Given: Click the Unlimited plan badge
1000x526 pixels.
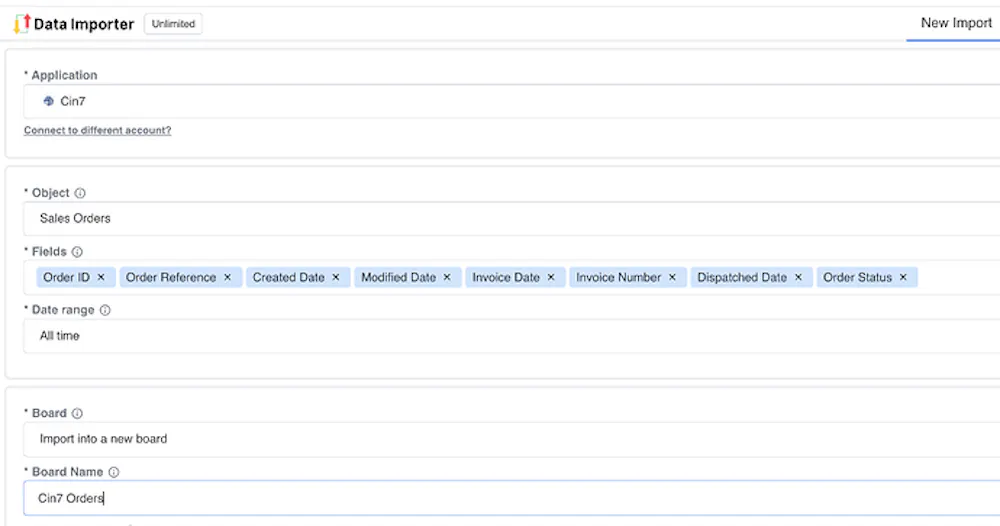Looking at the screenshot, I should 173,24.
